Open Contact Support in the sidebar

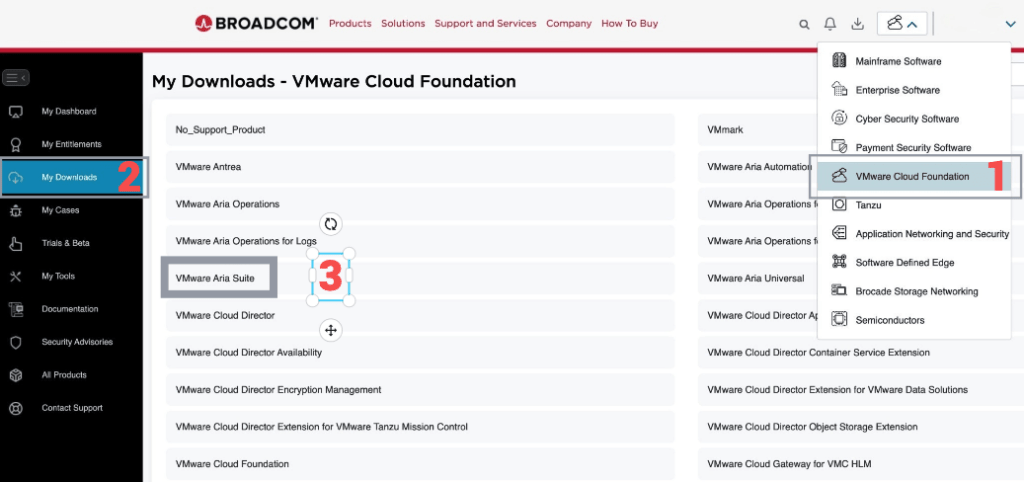click(73, 408)
